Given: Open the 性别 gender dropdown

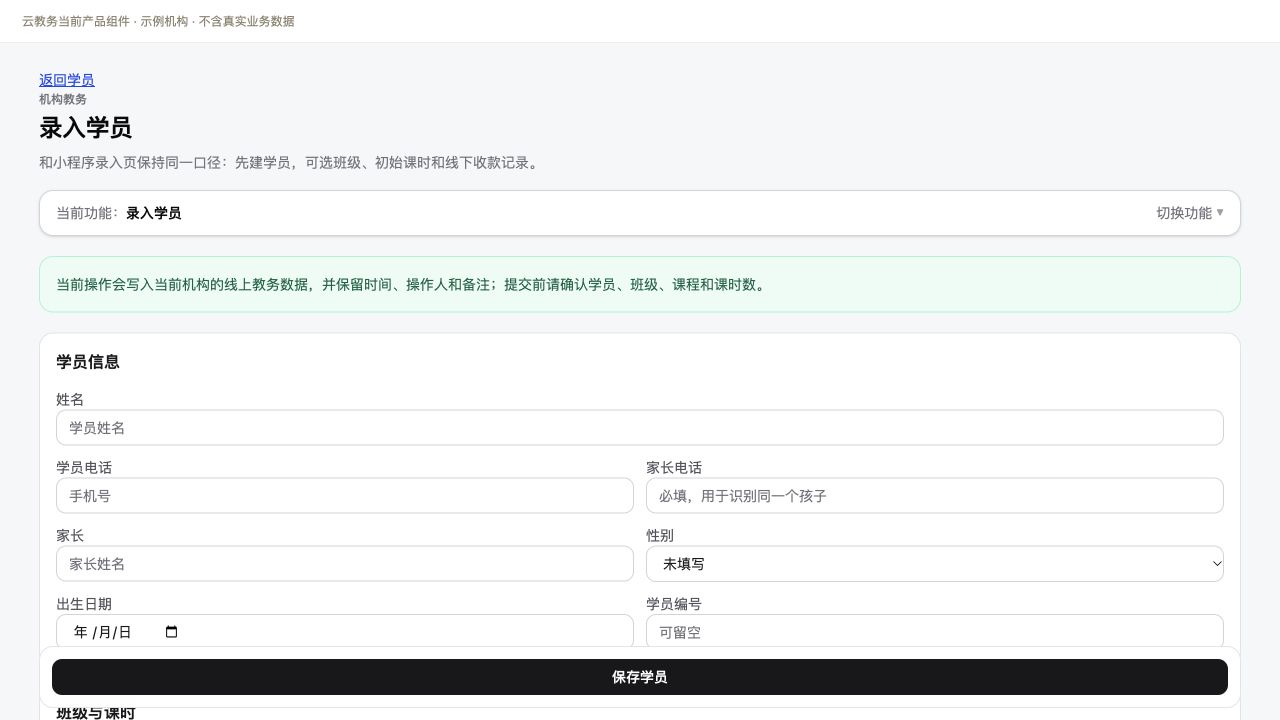Looking at the screenshot, I should pyautogui.click(x=935, y=564).
